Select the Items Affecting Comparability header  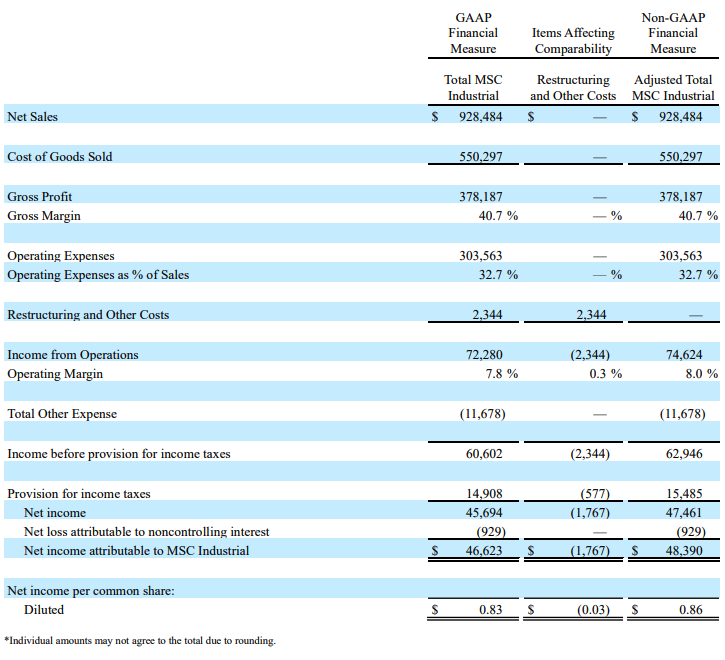coord(574,41)
